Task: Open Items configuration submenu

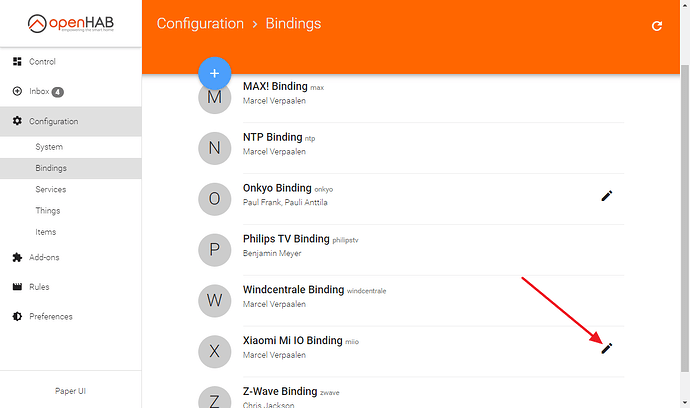Action: pos(46,231)
